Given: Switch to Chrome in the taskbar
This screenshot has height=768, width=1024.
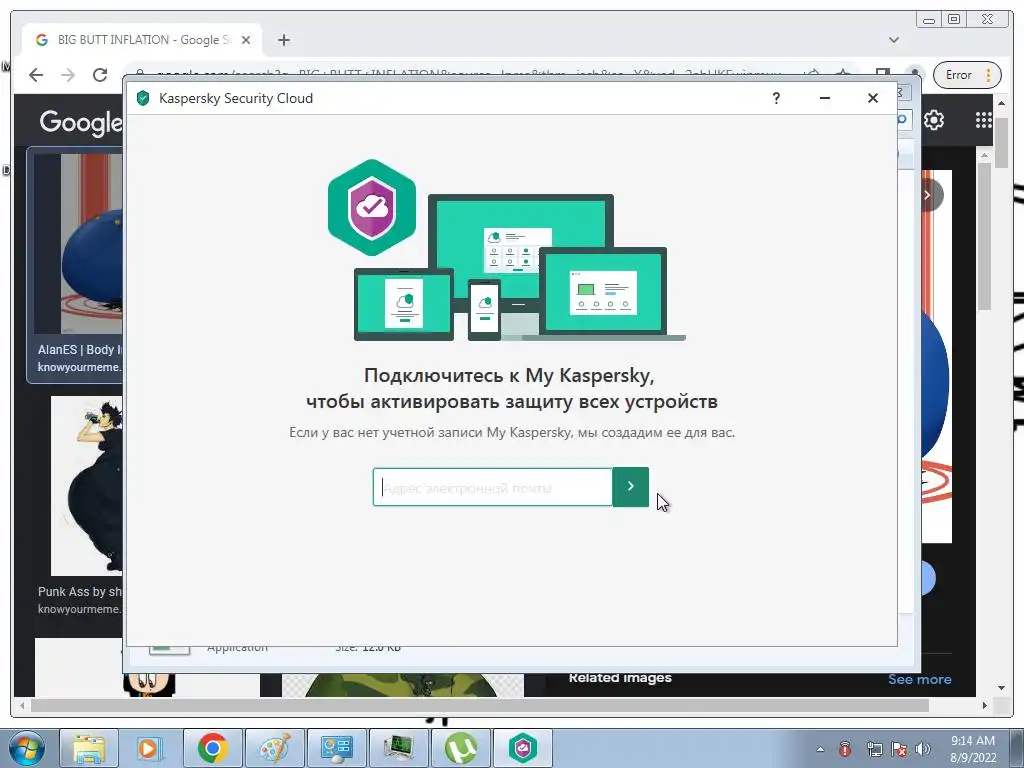Looking at the screenshot, I should pos(213,749).
